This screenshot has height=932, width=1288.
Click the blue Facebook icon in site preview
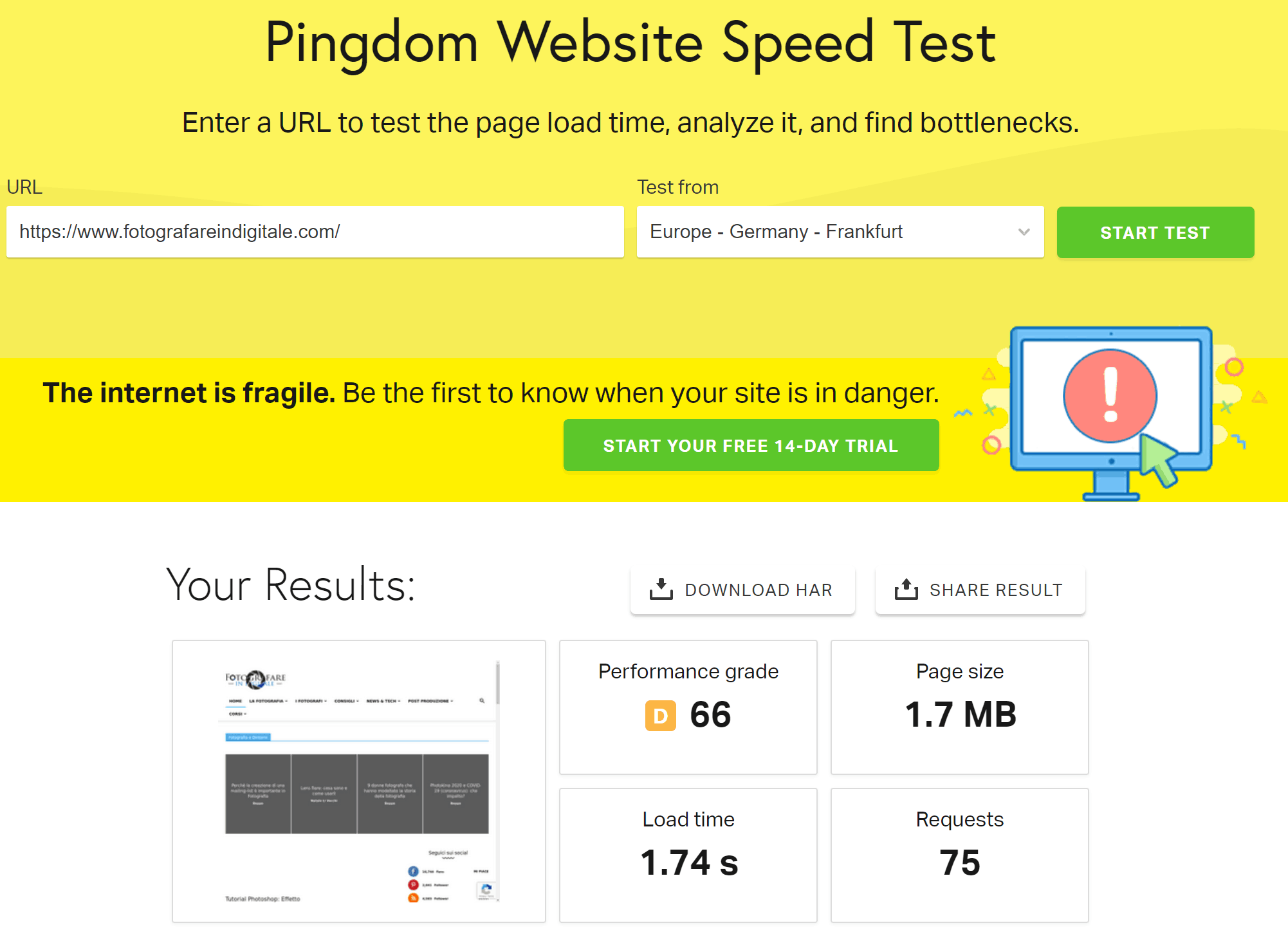[x=413, y=871]
